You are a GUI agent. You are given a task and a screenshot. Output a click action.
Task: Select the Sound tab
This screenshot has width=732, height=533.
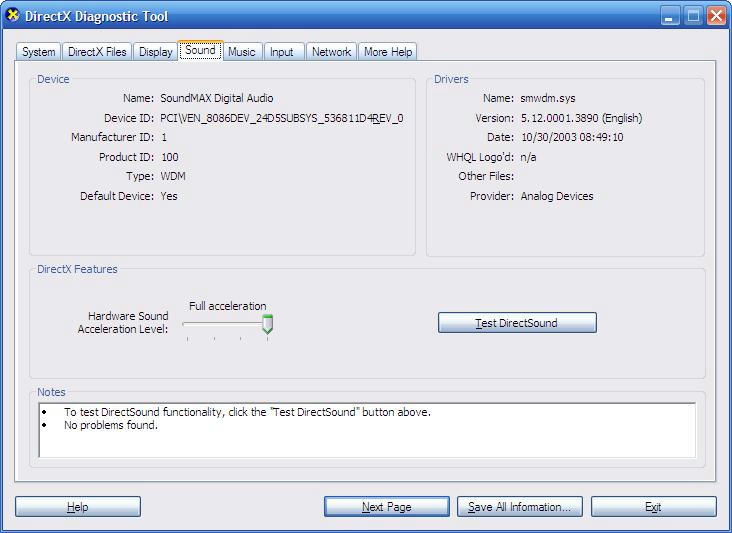coord(200,50)
